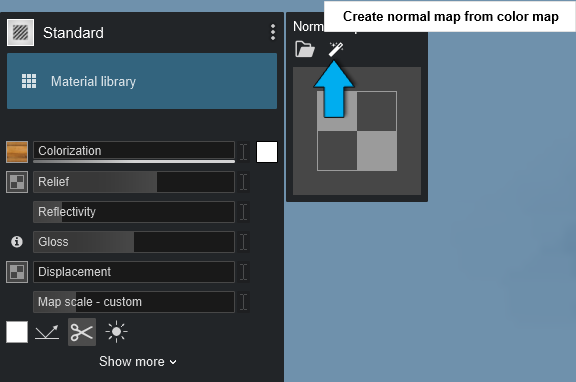Viewport: 576px width, 382px height.
Task: Adjust the Gloss slider
Action: click(x=134, y=242)
